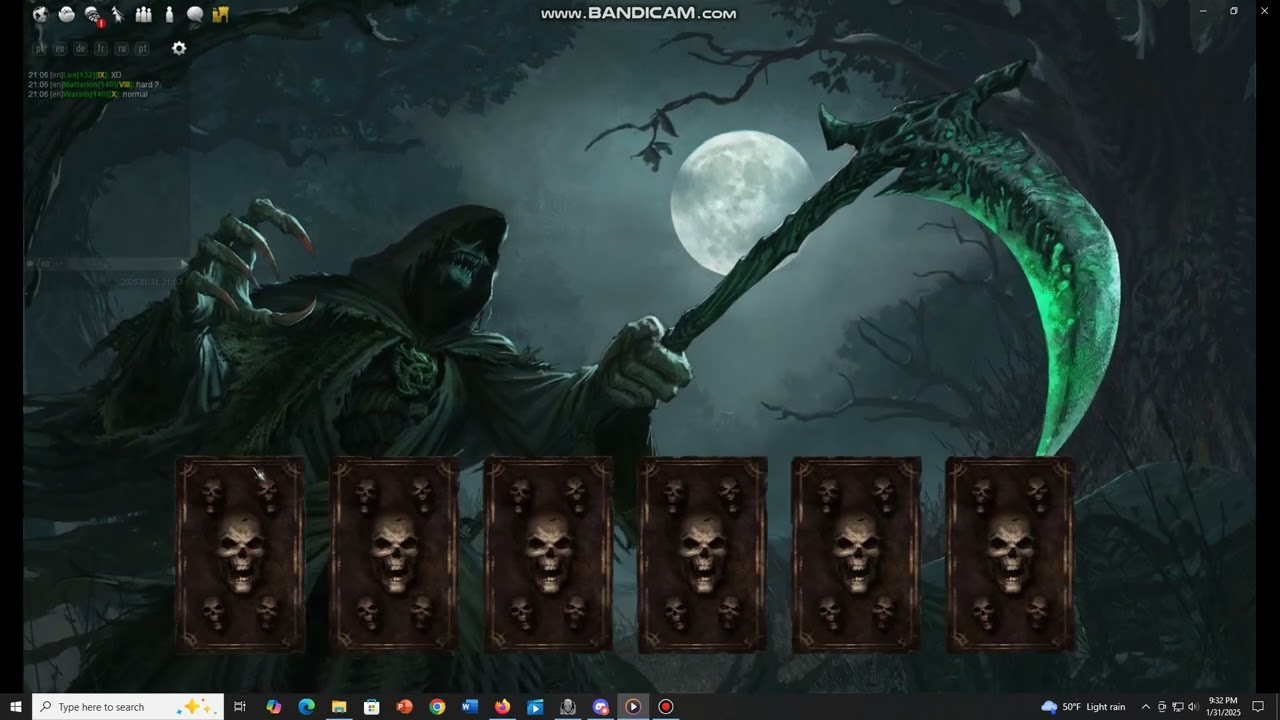Open the pt chat channel tab
Viewport: 1280px width, 720px height.
142,48
